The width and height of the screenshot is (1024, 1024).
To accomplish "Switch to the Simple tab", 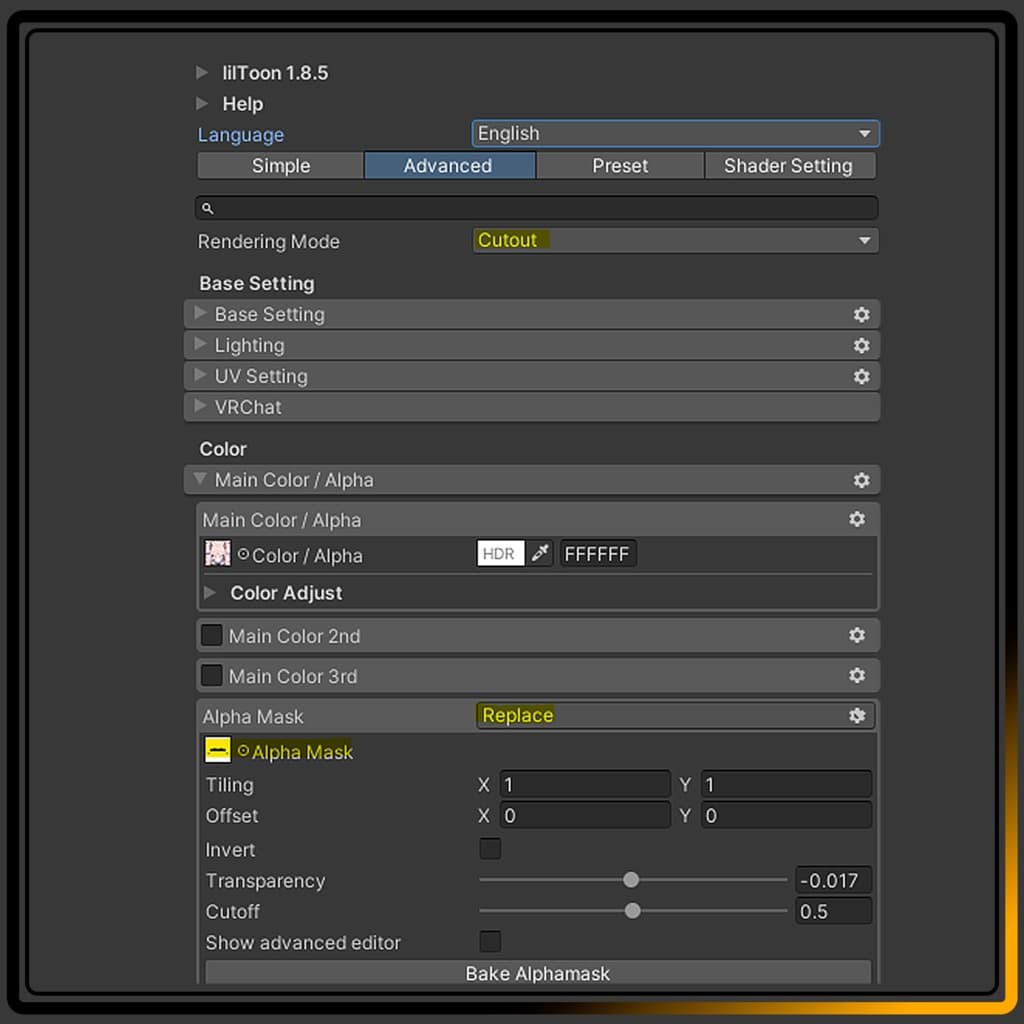I will 280,166.
